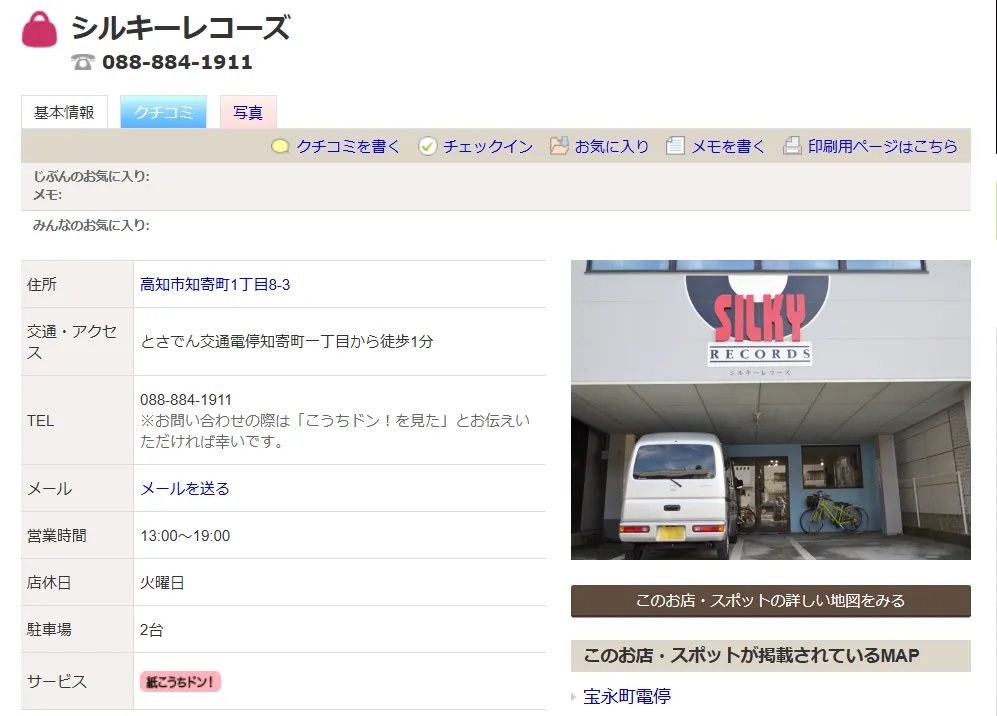
Task: Open the 基本情報 tab
Action: tap(64, 112)
